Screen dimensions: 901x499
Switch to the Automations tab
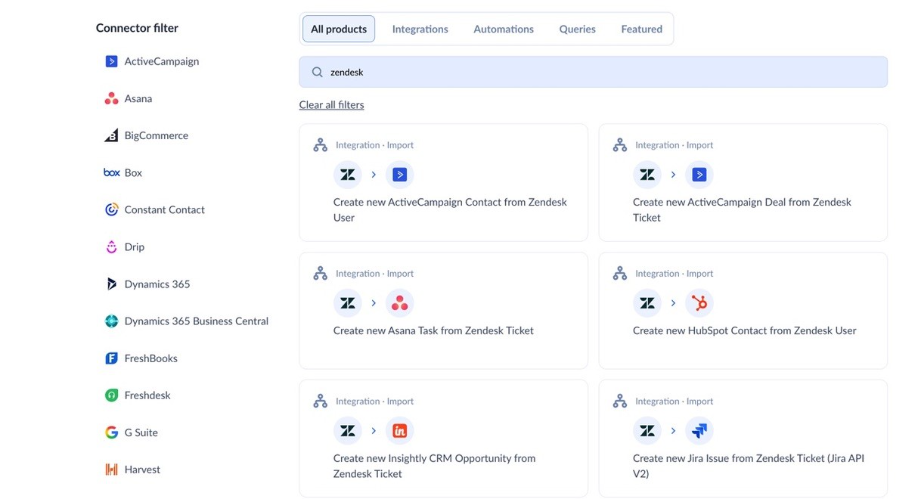[503, 29]
